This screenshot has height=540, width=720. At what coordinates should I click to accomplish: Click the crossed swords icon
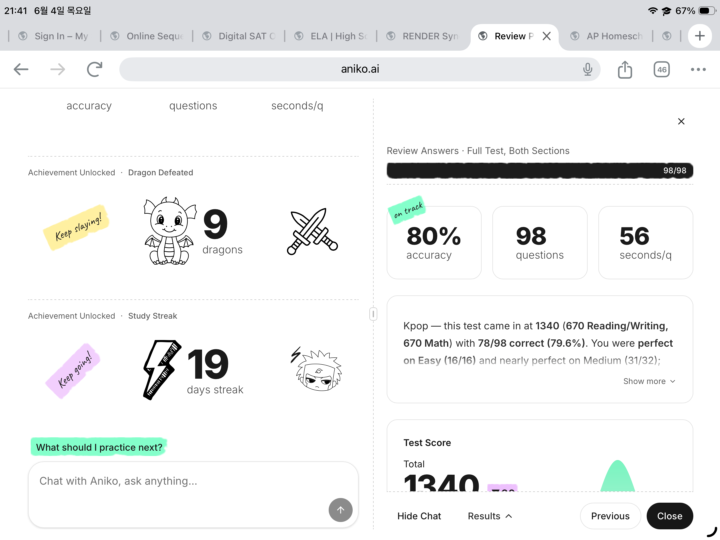[312, 231]
